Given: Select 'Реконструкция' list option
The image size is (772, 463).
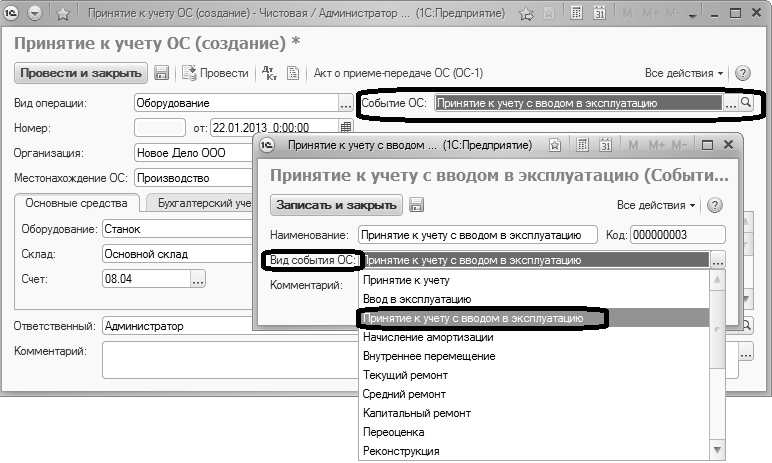Looking at the screenshot, I should [534, 451].
